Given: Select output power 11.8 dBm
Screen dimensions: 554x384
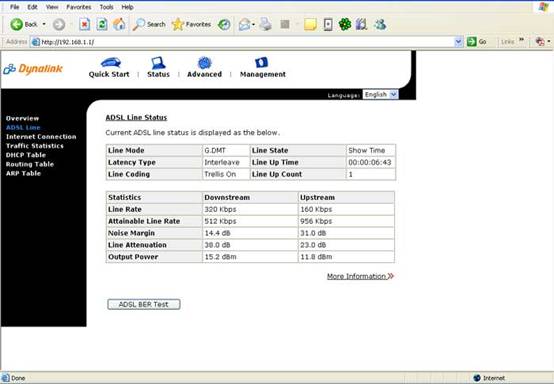Looking at the screenshot, I should pyautogui.click(x=316, y=257).
